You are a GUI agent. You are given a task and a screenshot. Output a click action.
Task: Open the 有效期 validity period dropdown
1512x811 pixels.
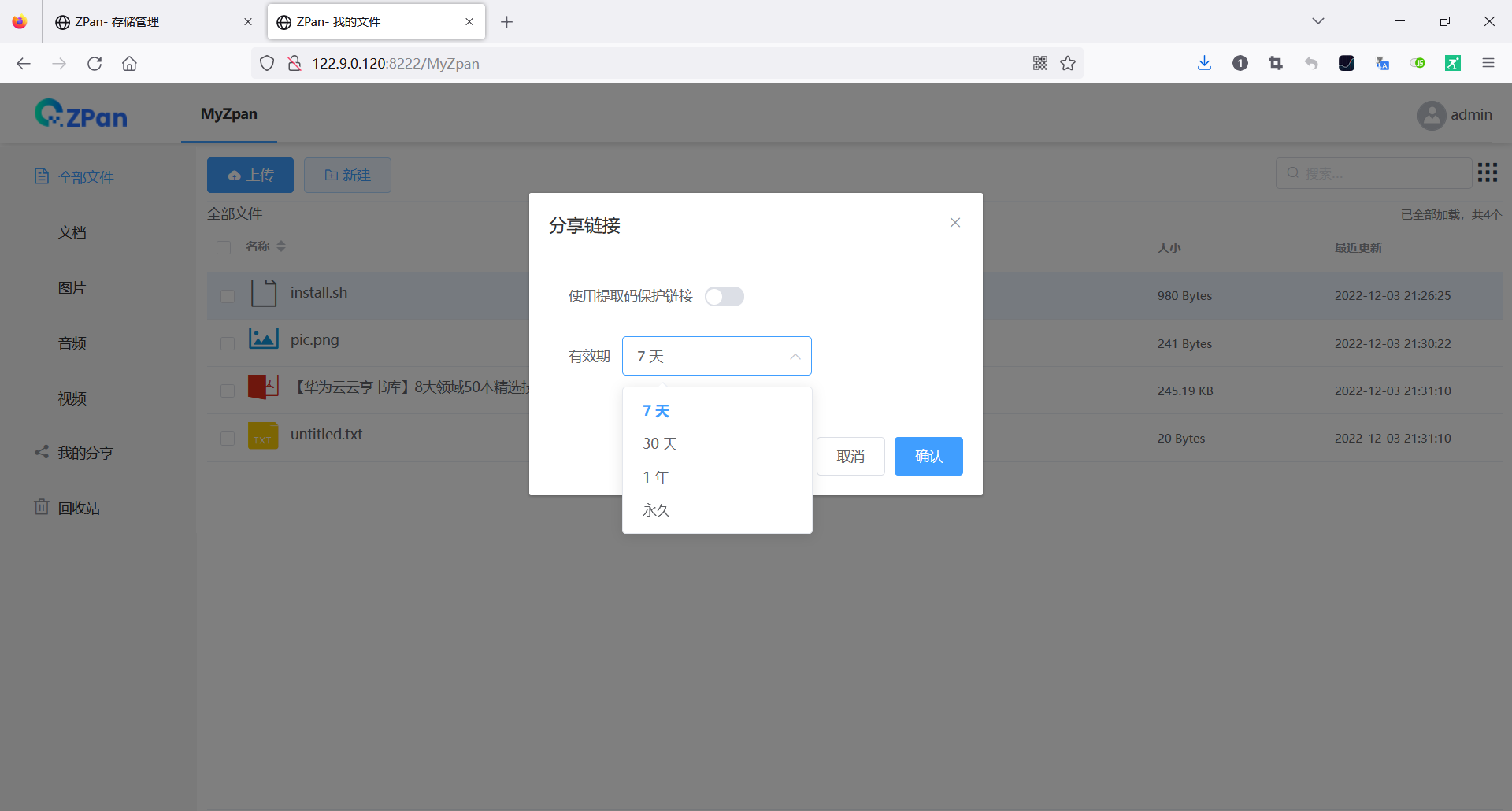(717, 356)
